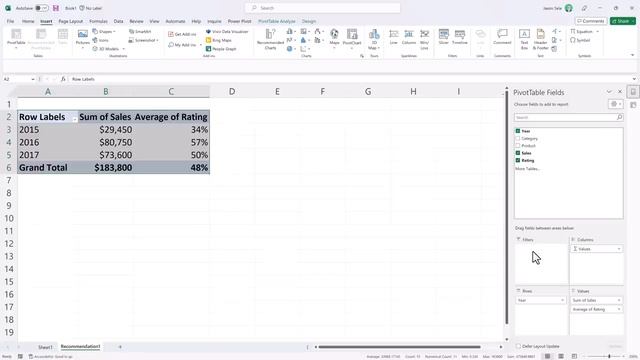
Task: Uncheck the Rating field checkbox
Action: [x=518, y=160]
